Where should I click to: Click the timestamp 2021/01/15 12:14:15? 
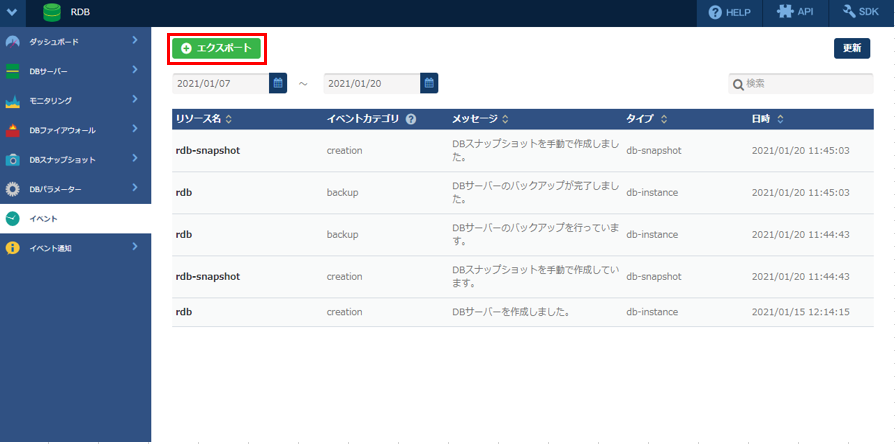tap(801, 312)
